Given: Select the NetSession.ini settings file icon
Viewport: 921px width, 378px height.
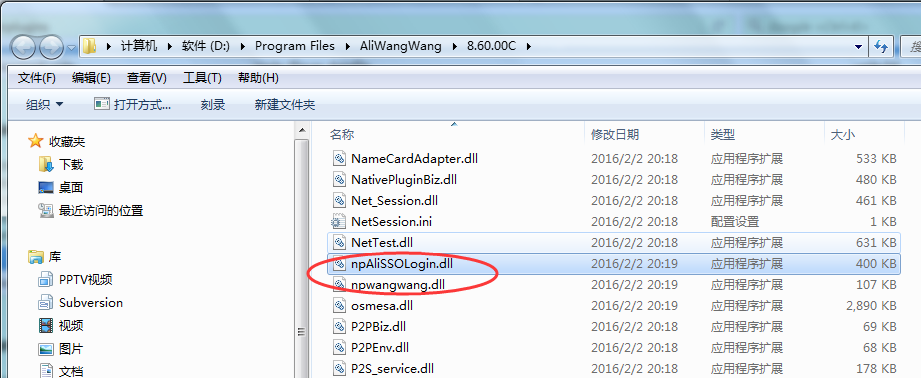Looking at the screenshot, I should [x=339, y=222].
